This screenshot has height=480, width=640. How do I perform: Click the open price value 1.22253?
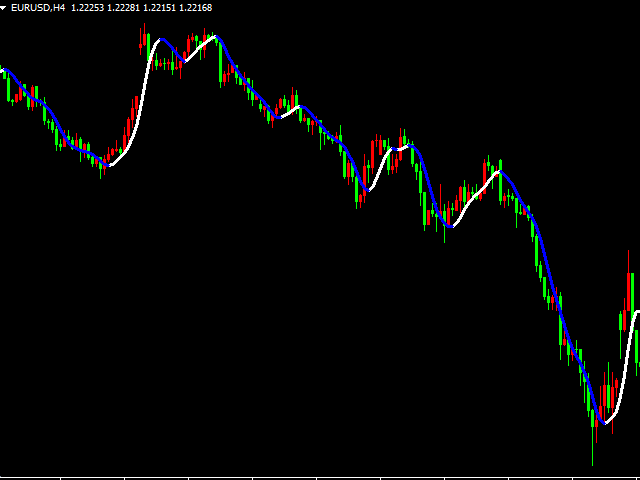pyautogui.click(x=88, y=8)
